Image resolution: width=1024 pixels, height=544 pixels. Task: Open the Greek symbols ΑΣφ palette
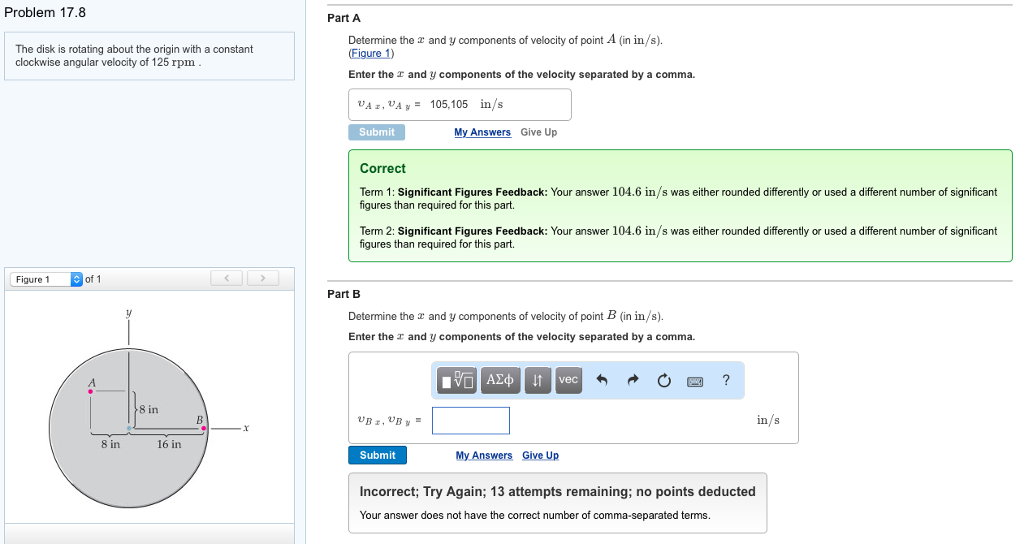[x=501, y=380]
